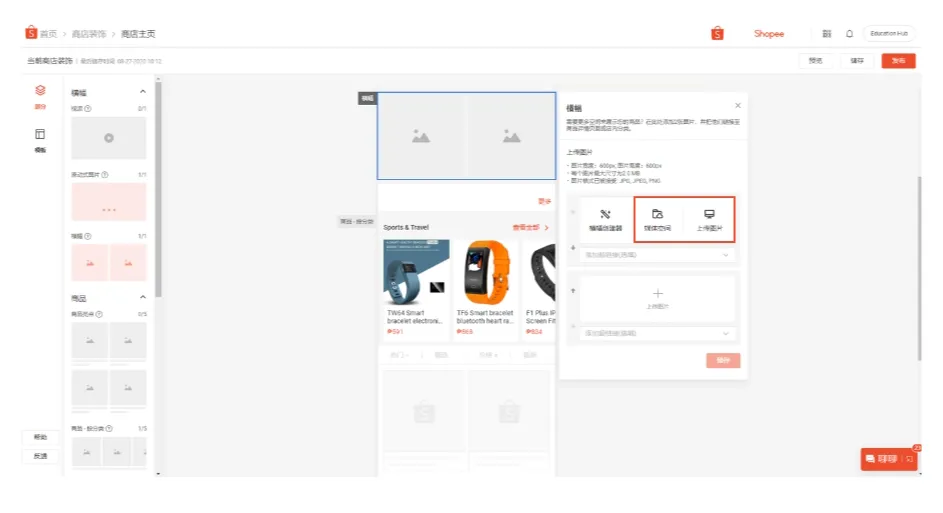Open the TF6 Smart bracelet orange product card
The image size is (943, 513).
pos(485,290)
